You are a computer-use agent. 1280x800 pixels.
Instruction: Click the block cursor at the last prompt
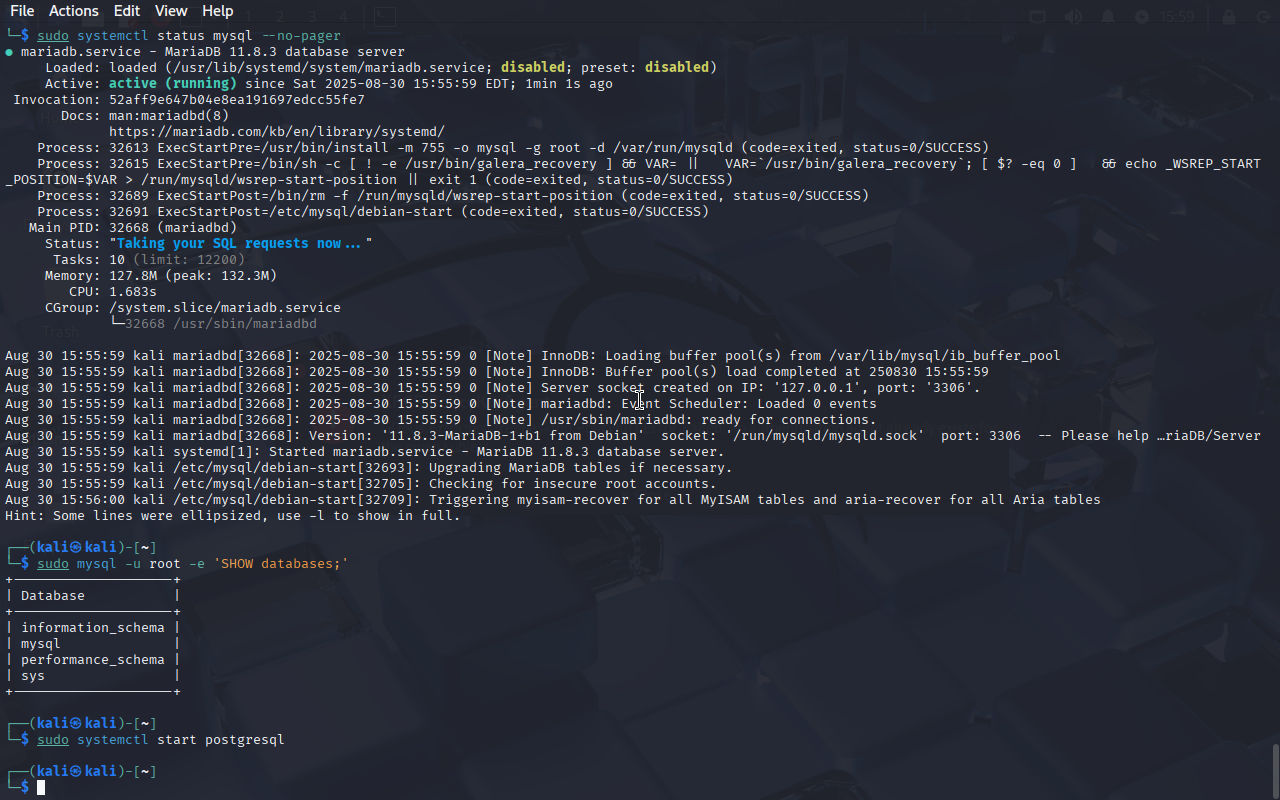click(x=41, y=788)
